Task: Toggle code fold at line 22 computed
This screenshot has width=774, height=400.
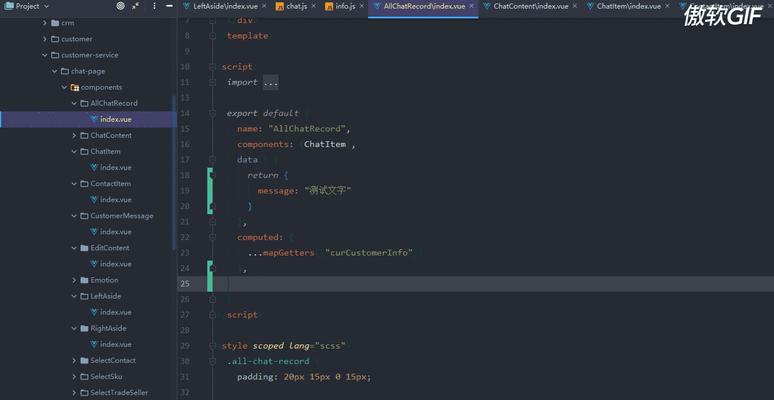Action: [212, 238]
